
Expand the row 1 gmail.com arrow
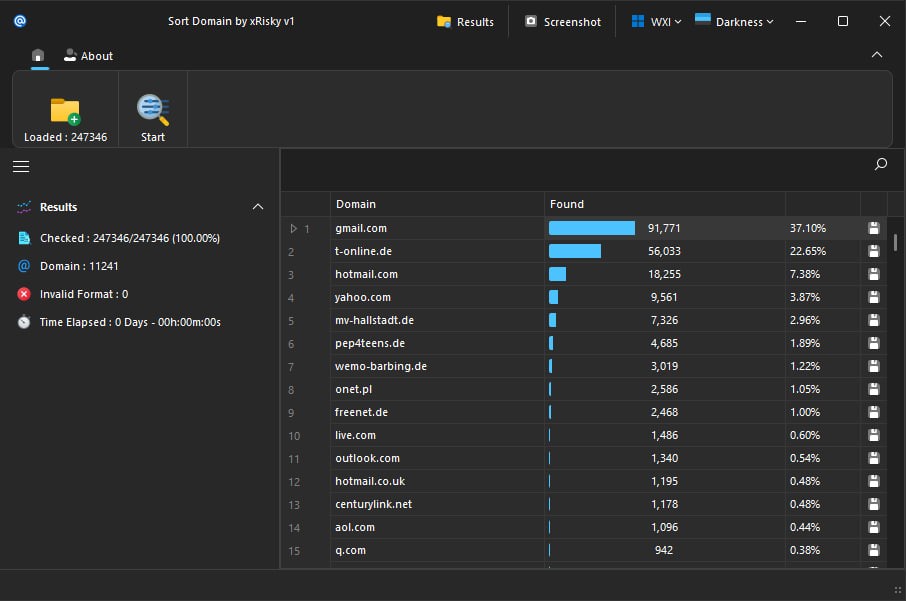pos(293,229)
